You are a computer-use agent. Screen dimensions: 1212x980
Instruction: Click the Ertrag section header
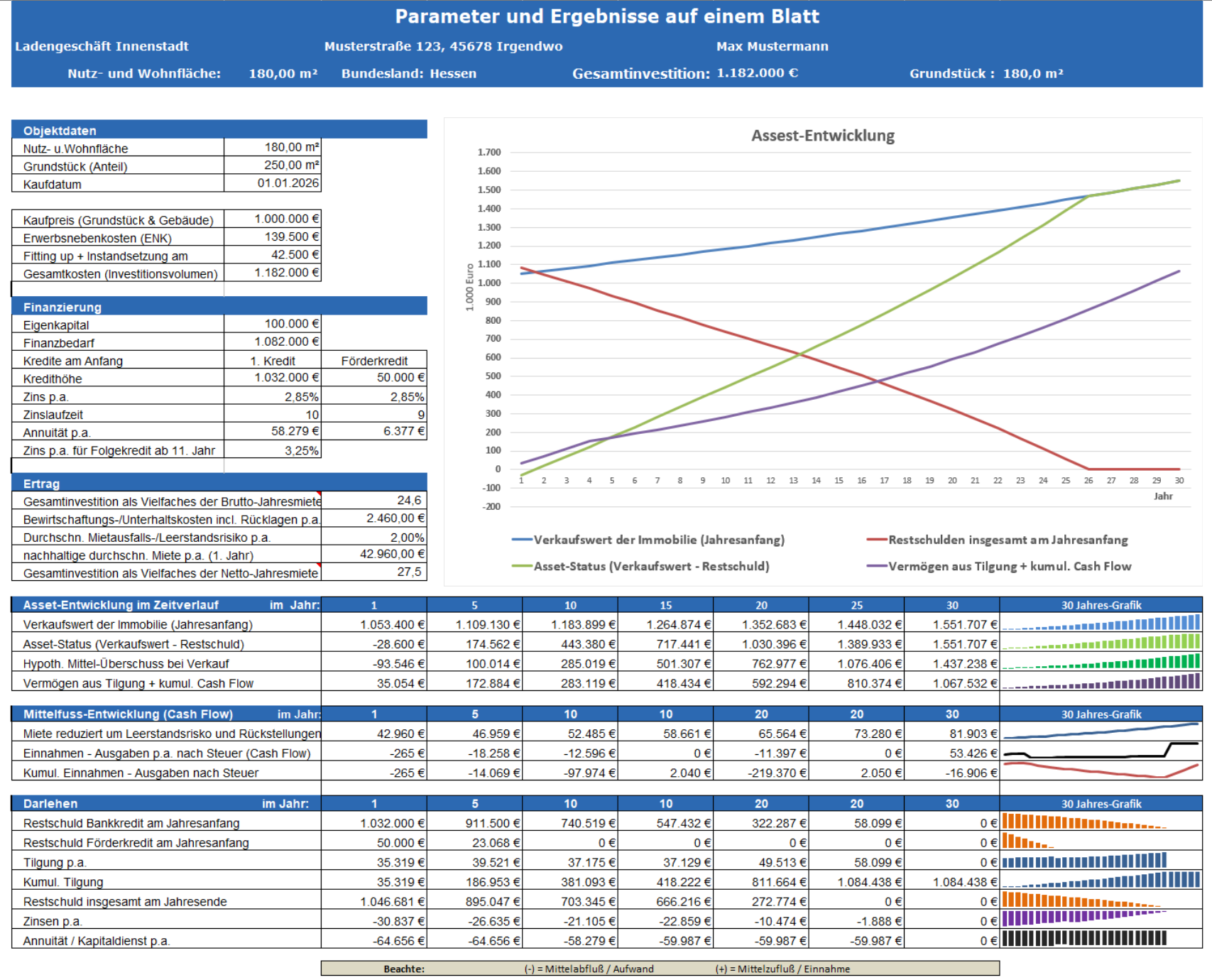(x=219, y=484)
